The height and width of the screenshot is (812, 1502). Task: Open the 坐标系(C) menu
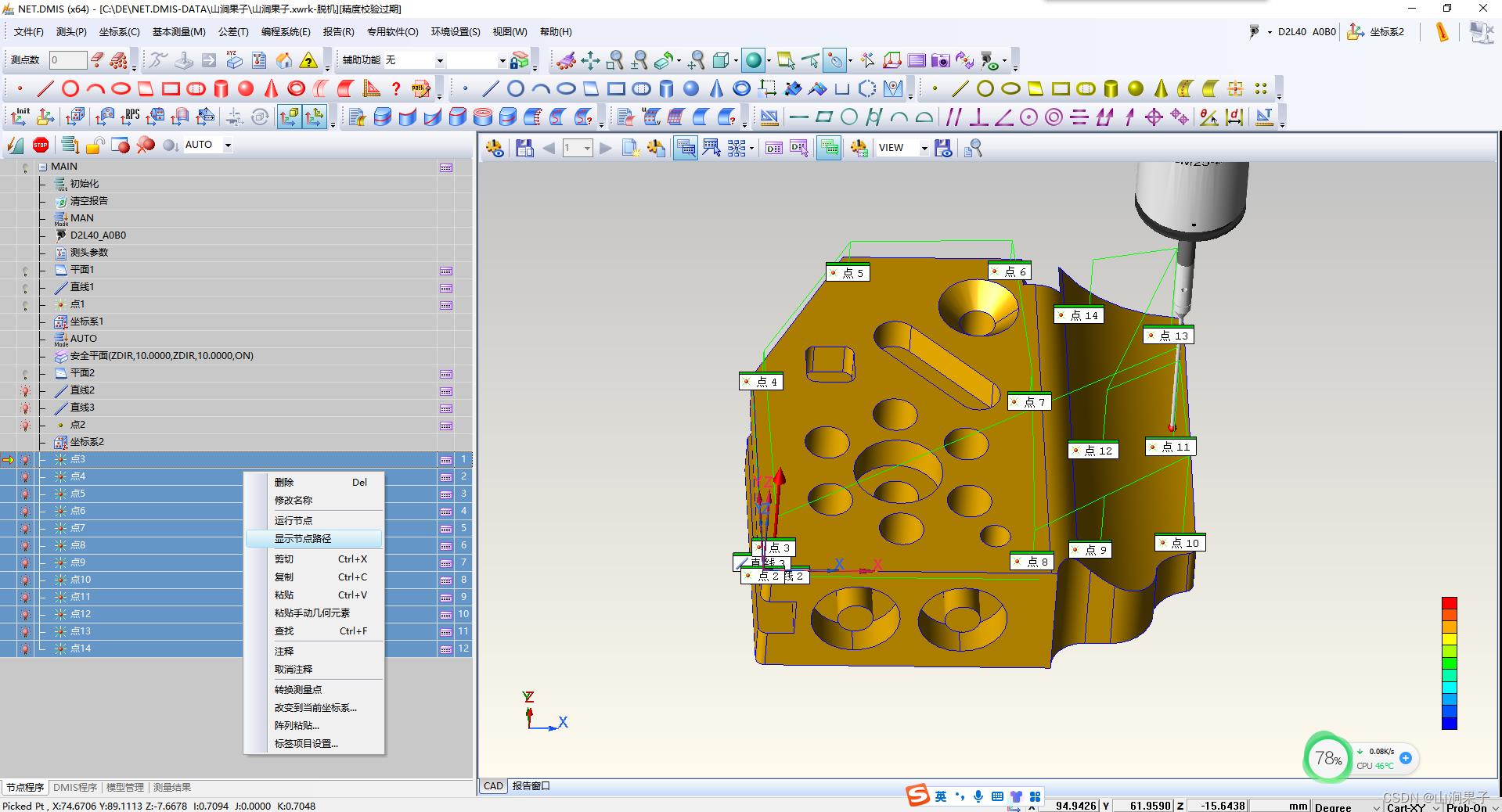pos(119,32)
